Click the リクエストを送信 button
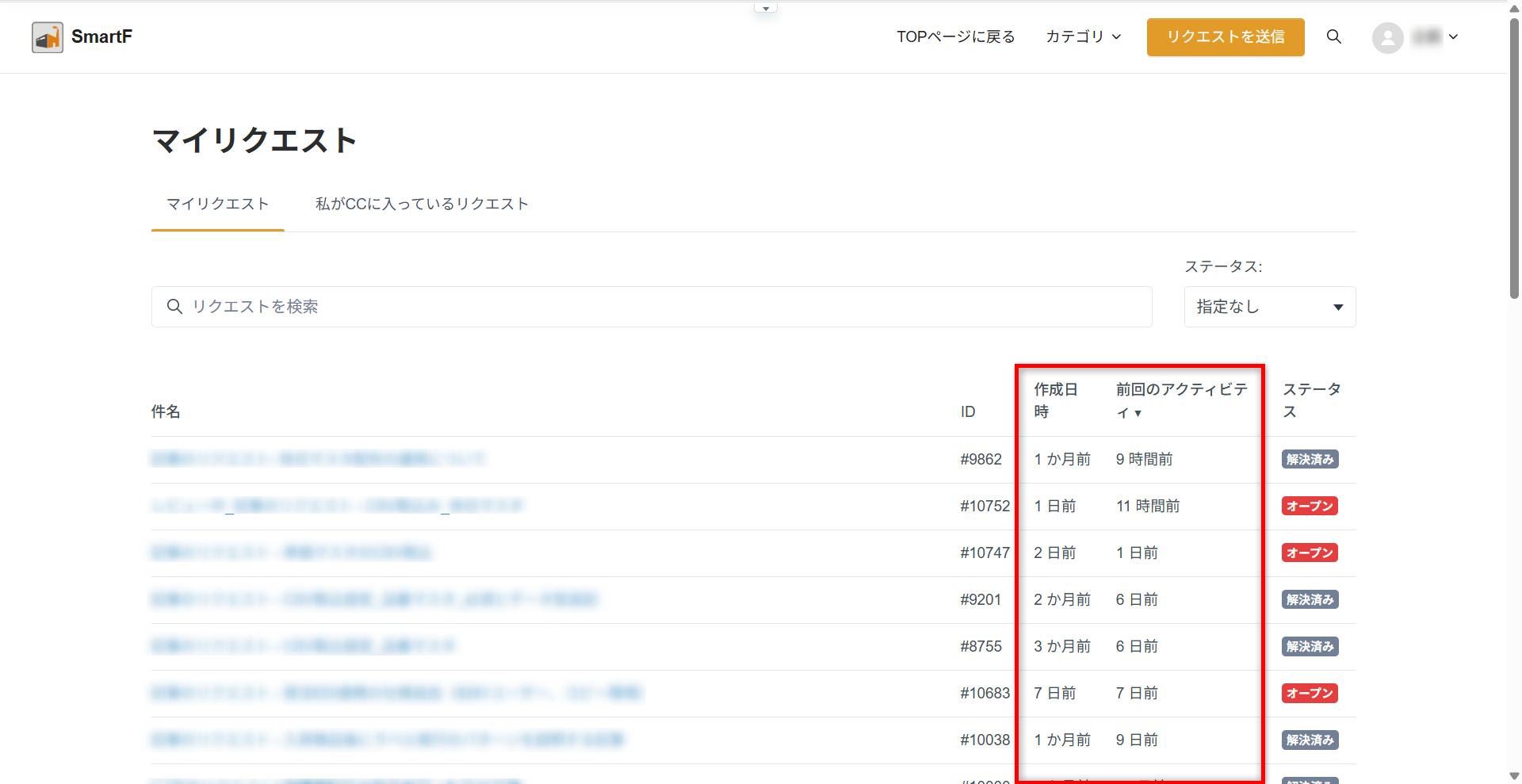The height and width of the screenshot is (784, 1522). (x=1225, y=37)
